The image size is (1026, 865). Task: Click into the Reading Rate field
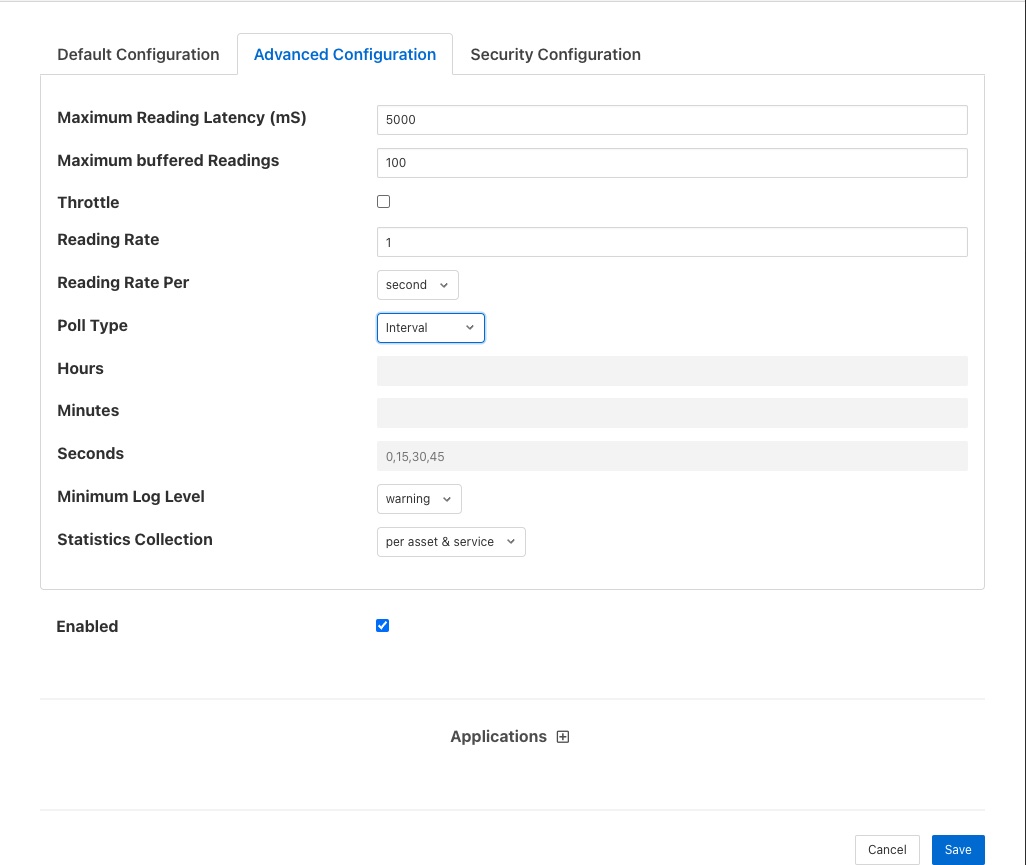click(x=672, y=242)
